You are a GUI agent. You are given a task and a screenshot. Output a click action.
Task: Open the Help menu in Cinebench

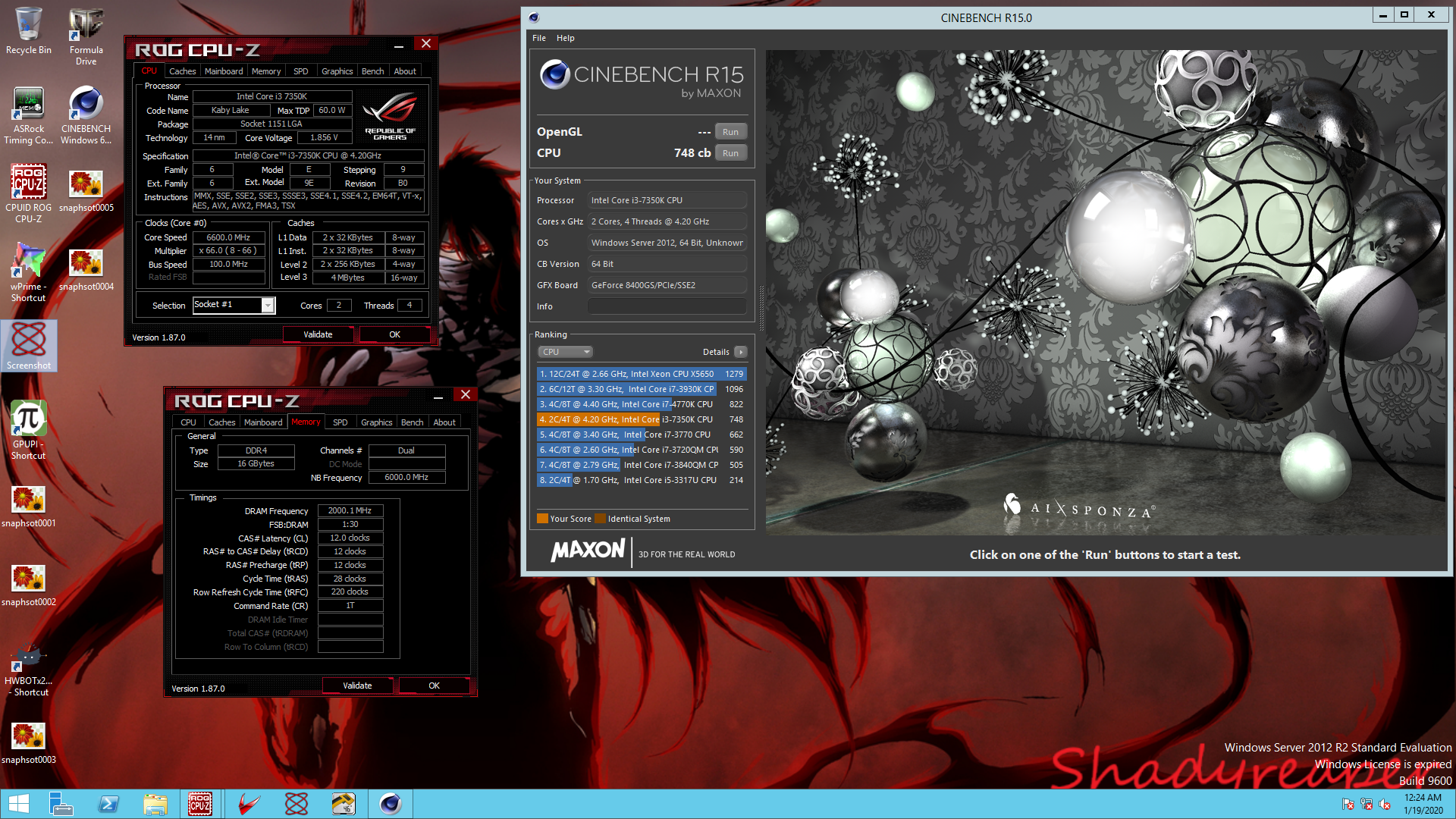click(x=566, y=38)
